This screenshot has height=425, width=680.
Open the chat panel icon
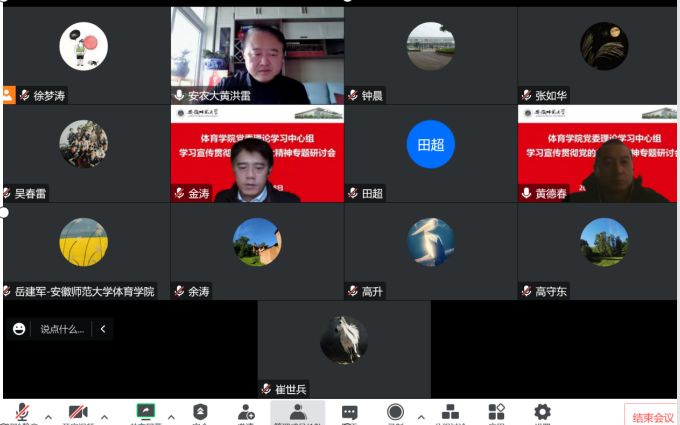[x=350, y=412]
